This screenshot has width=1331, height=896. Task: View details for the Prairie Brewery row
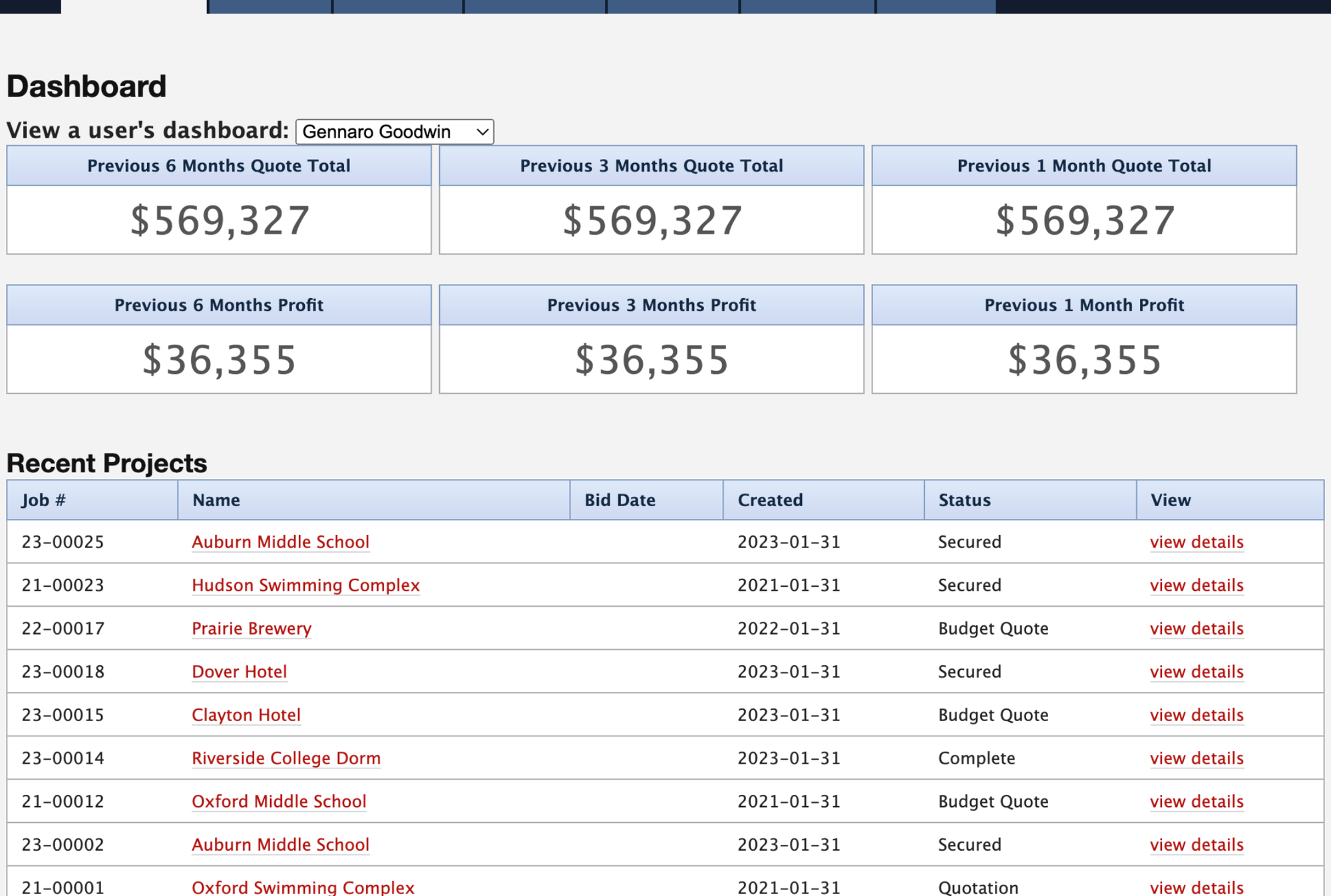pyautogui.click(x=1196, y=629)
